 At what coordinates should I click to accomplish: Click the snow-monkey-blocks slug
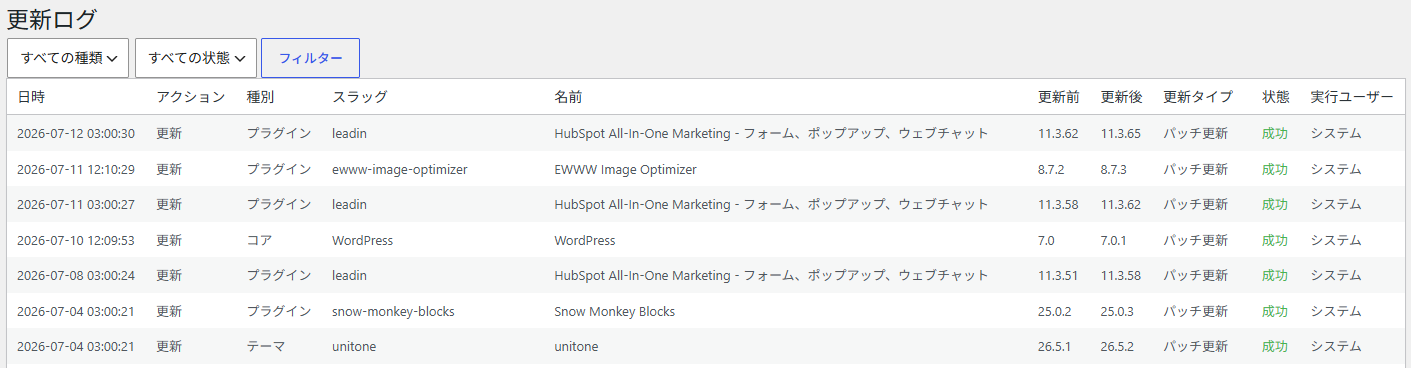tap(393, 311)
